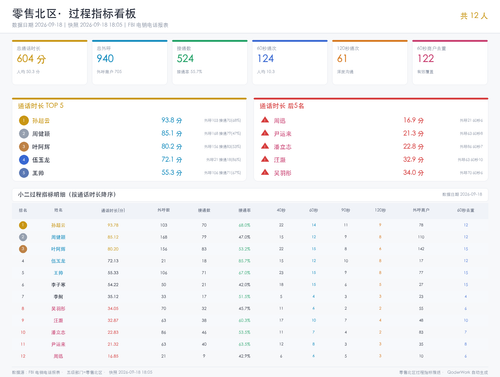Click the bronze medal in the 80.20 table row

point(23,249)
